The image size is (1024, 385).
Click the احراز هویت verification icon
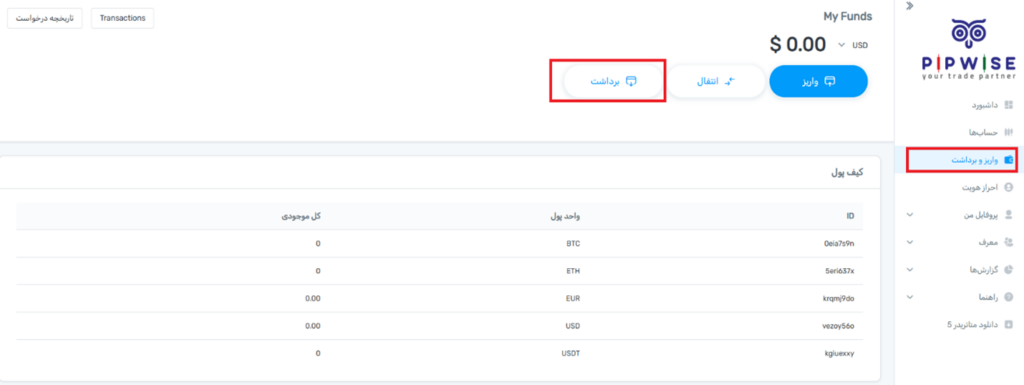coord(1009,187)
